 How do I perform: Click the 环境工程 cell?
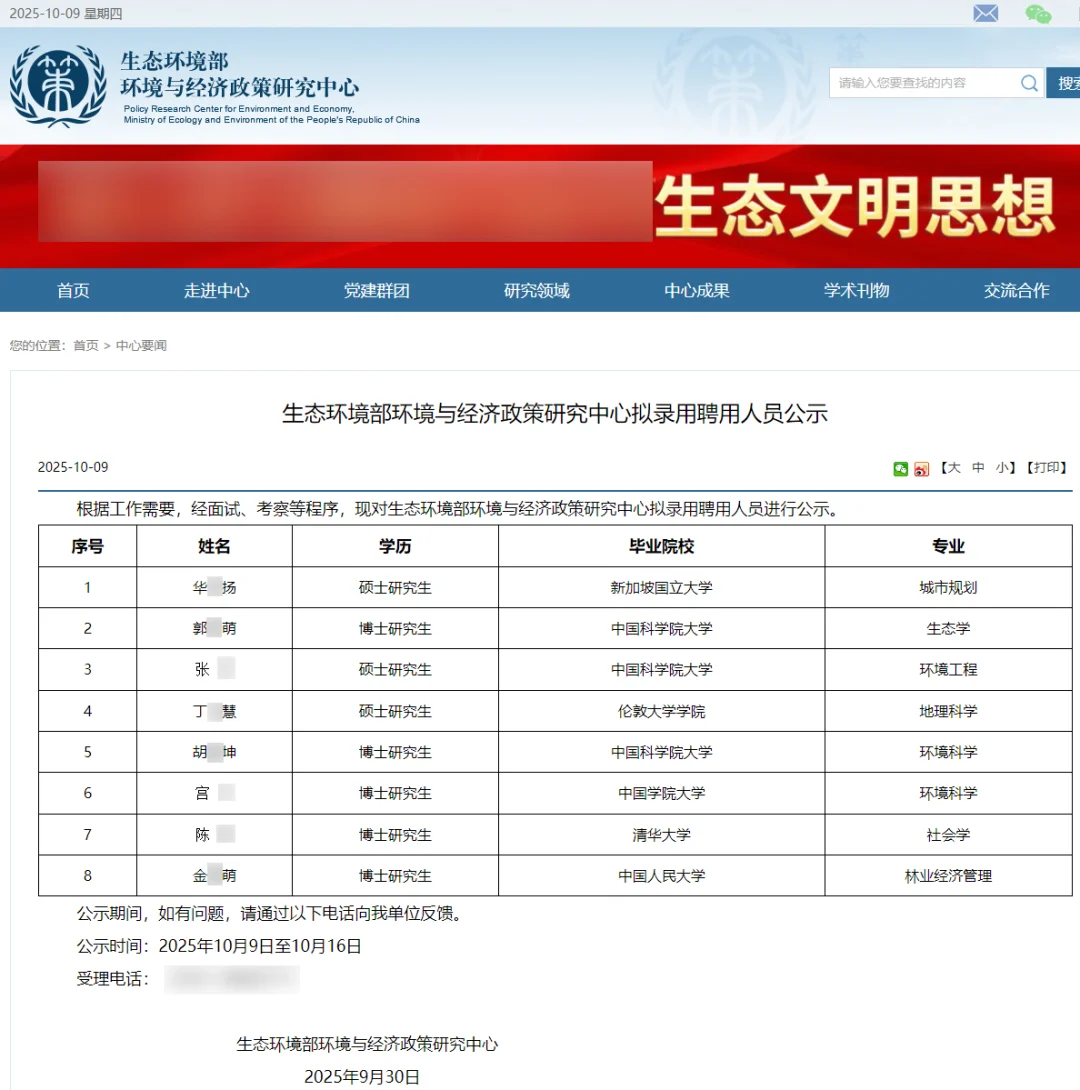tap(948, 670)
